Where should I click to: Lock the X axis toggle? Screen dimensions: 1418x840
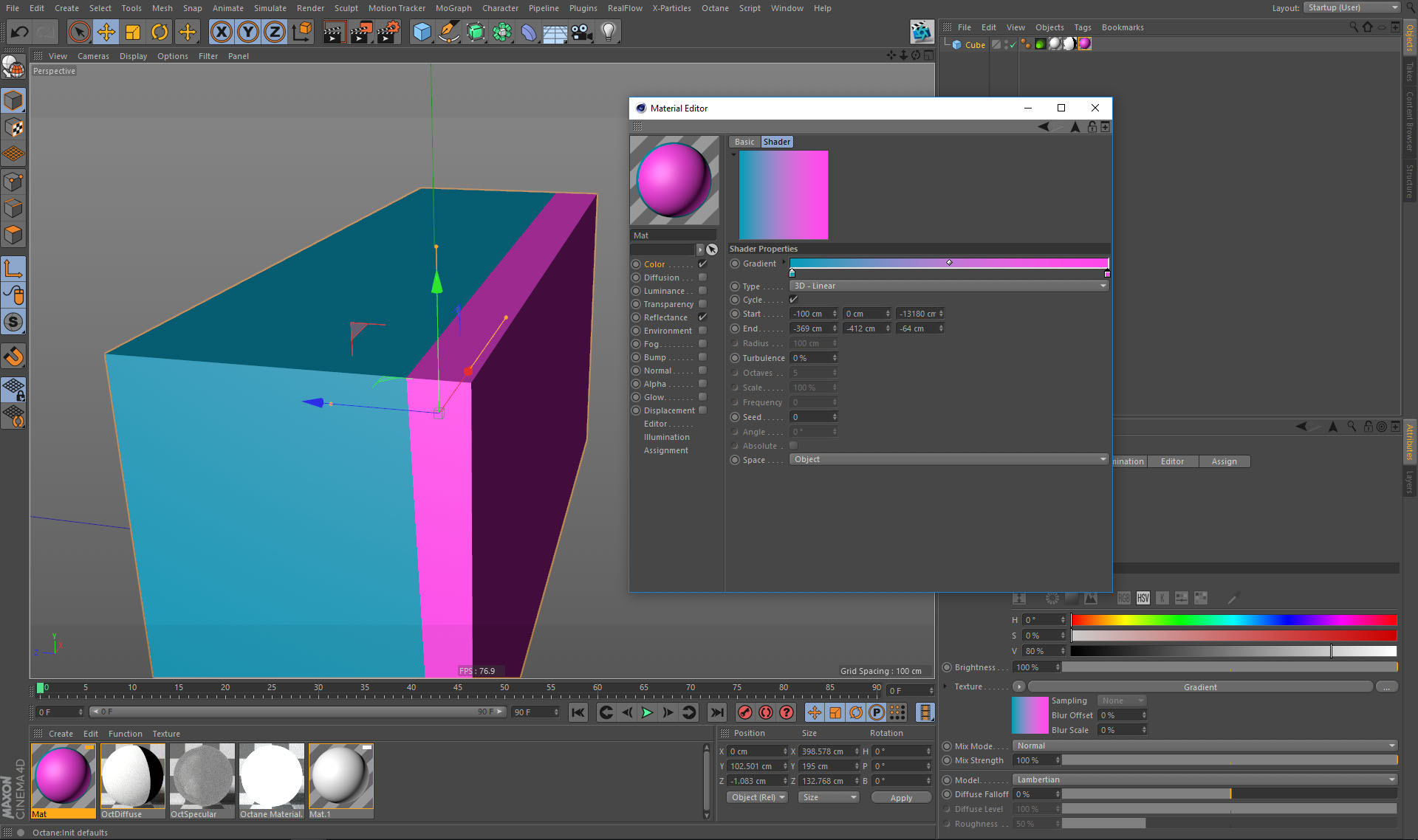click(221, 32)
